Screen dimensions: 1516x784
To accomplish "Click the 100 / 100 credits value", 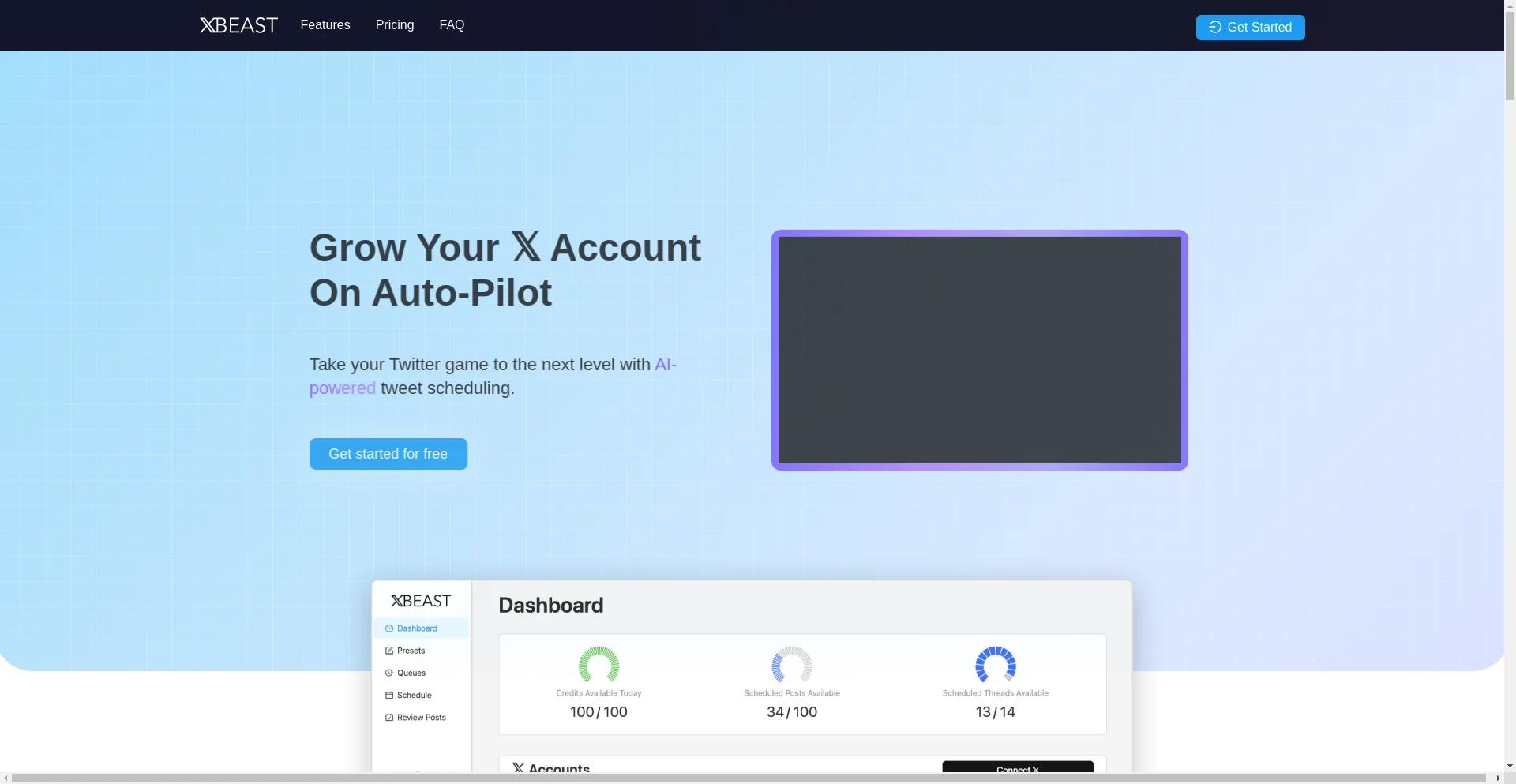I will 599,712.
